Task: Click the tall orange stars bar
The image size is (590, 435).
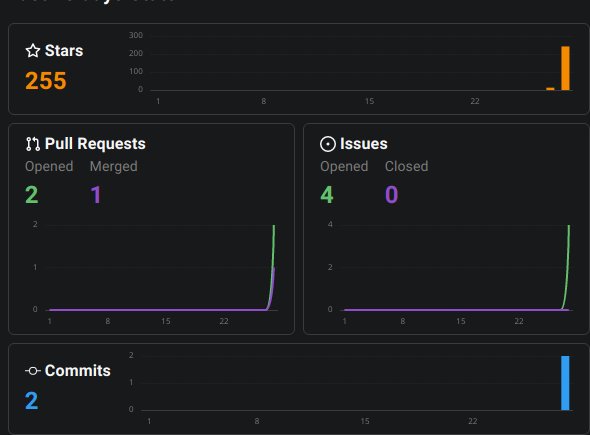Action: coord(565,68)
